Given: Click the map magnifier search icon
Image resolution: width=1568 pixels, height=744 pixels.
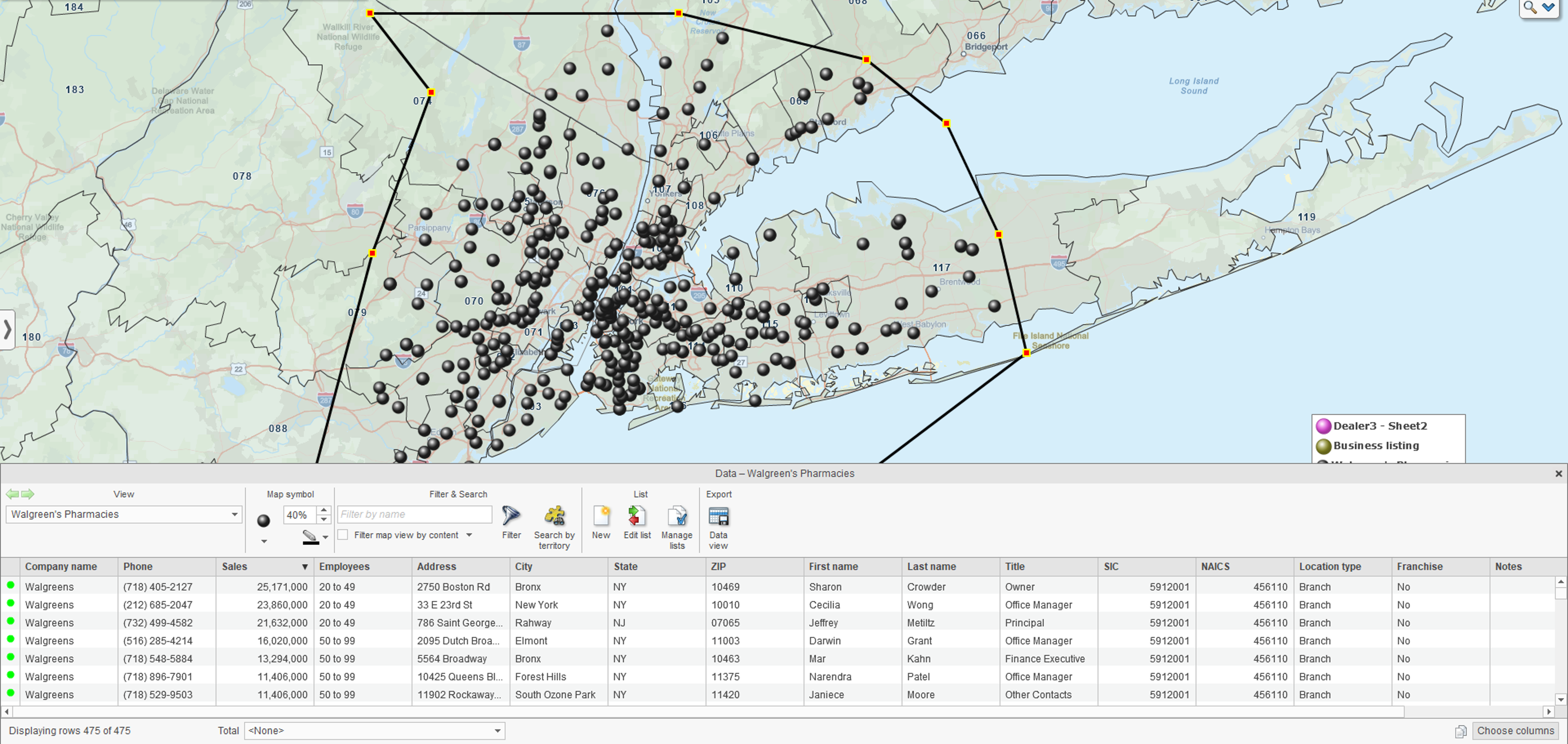Looking at the screenshot, I should tap(1530, 8).
